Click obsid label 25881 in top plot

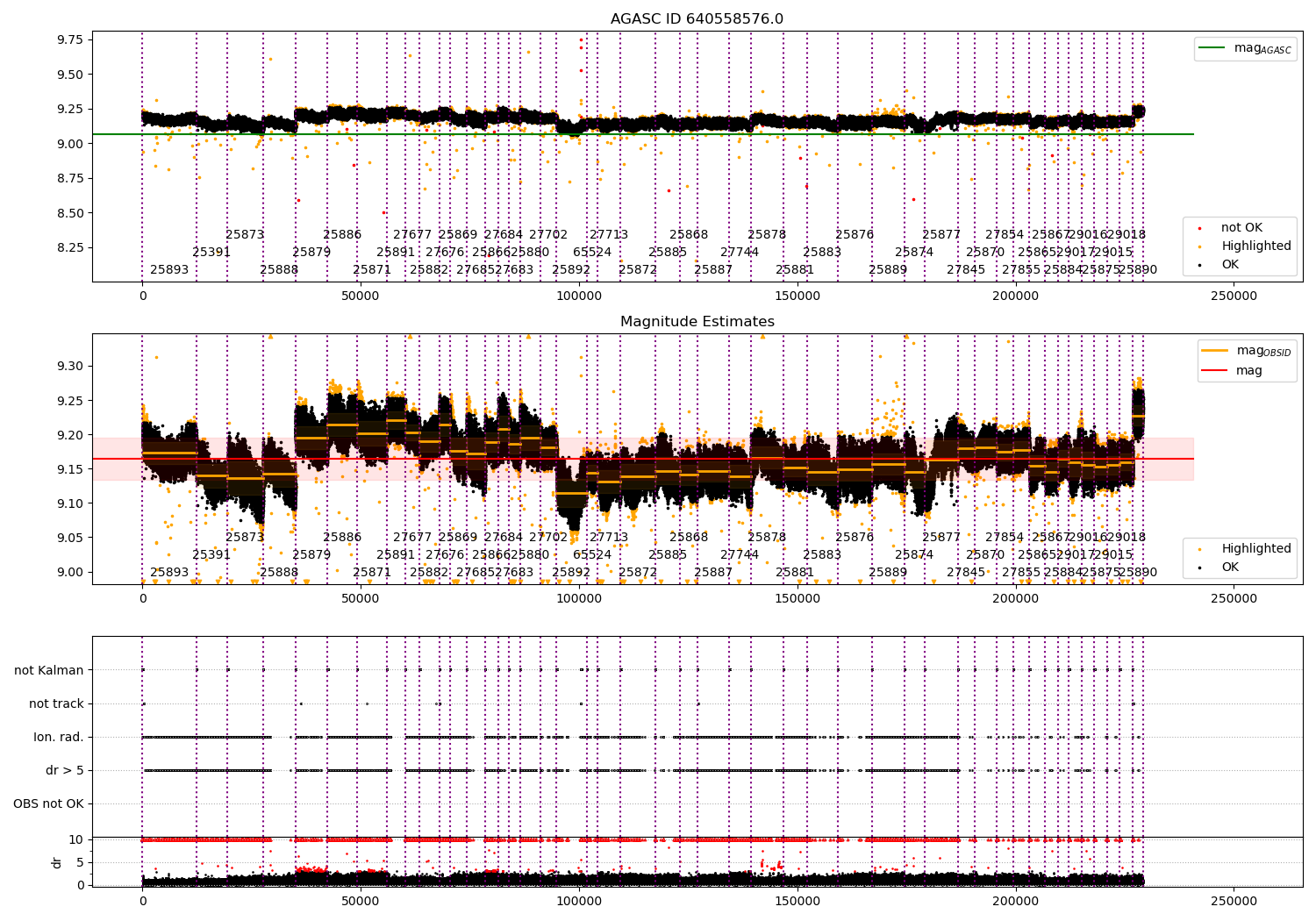(795, 269)
